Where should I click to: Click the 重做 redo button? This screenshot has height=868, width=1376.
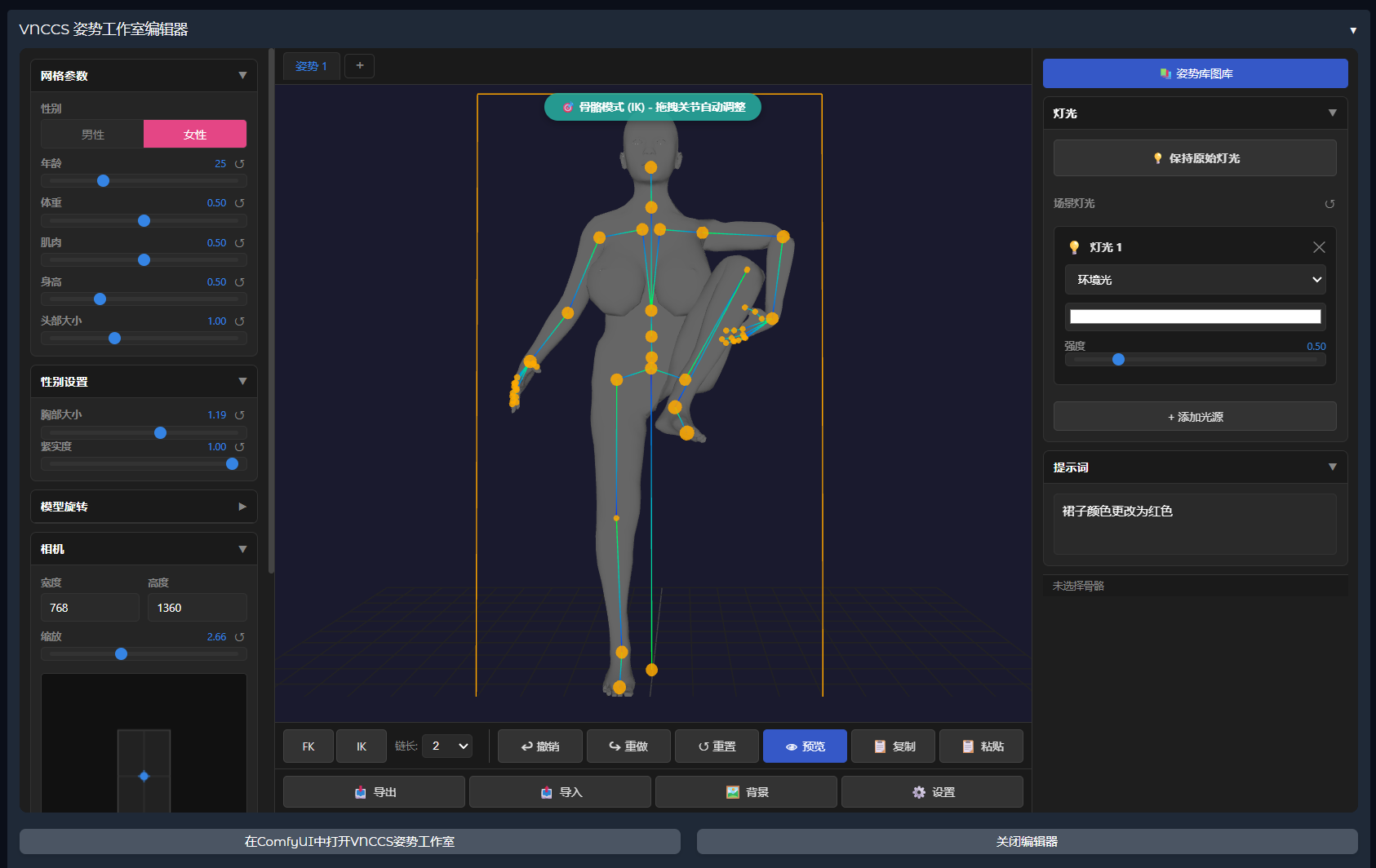coord(628,746)
